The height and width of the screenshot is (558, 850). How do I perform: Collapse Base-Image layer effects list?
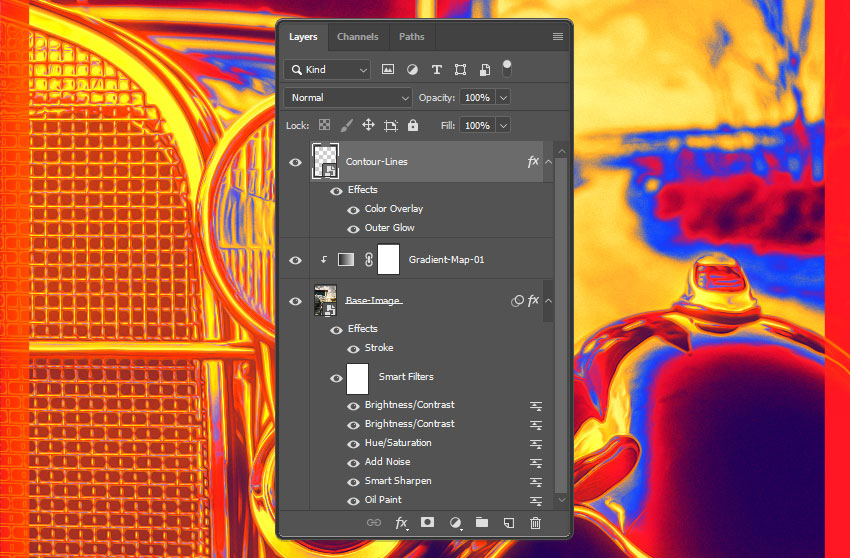[x=549, y=300]
